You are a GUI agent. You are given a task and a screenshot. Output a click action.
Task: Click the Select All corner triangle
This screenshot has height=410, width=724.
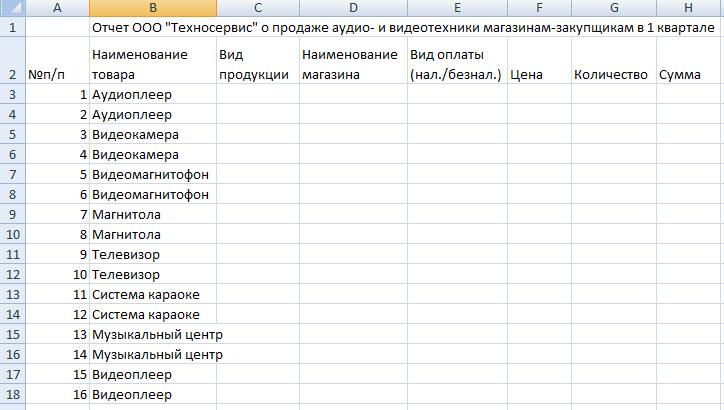point(12,8)
